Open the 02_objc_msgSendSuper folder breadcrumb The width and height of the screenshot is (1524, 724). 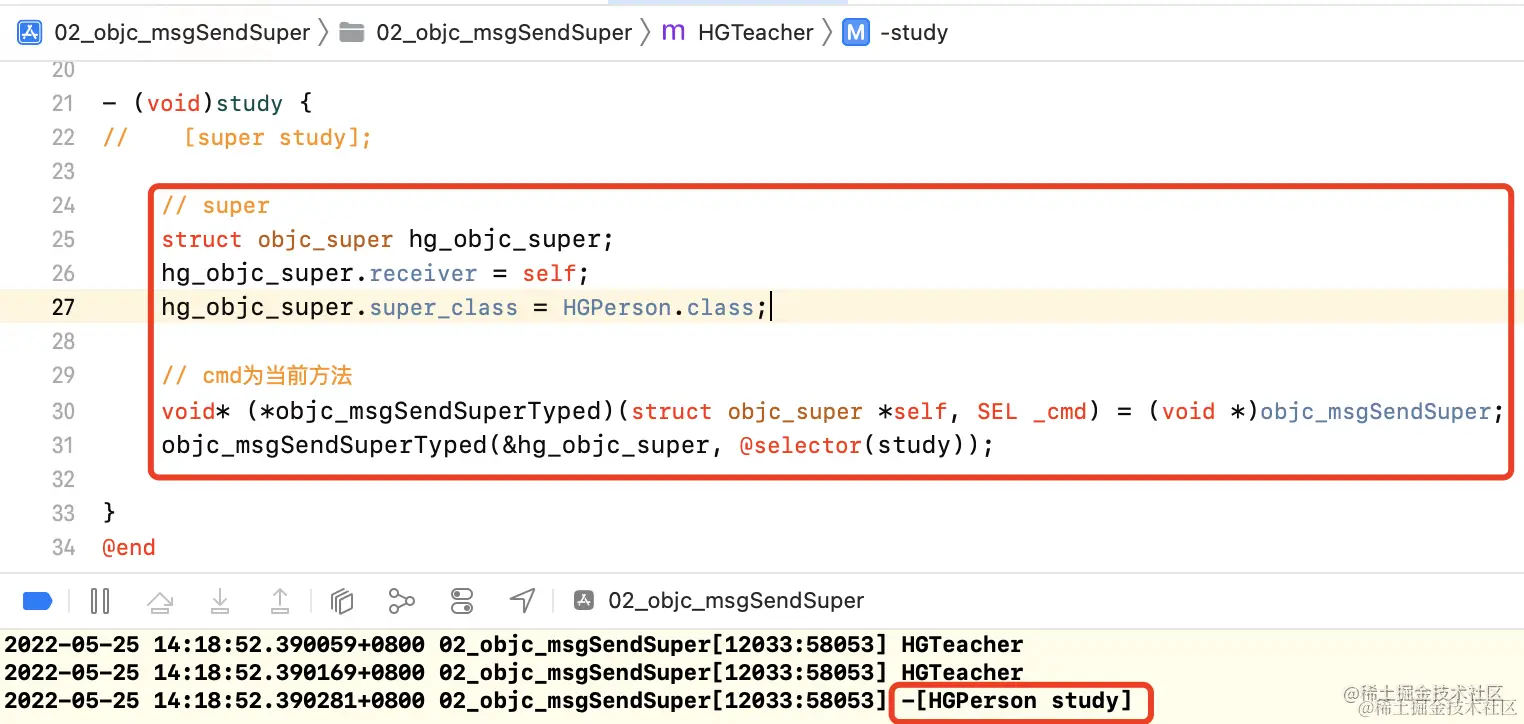coord(503,32)
